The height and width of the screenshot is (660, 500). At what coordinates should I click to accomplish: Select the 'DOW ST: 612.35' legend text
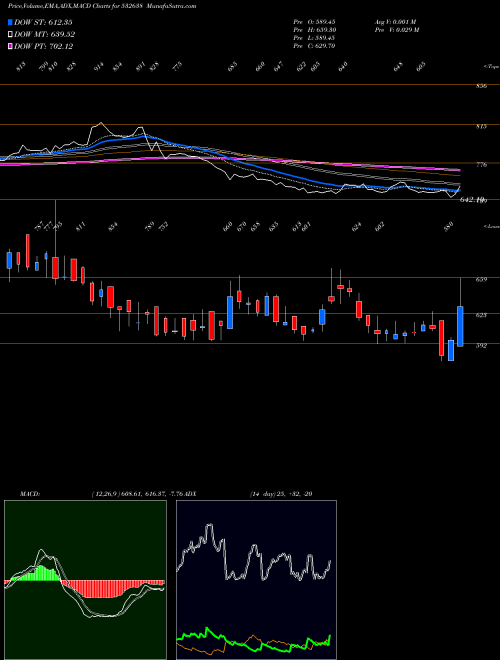coord(43,22)
